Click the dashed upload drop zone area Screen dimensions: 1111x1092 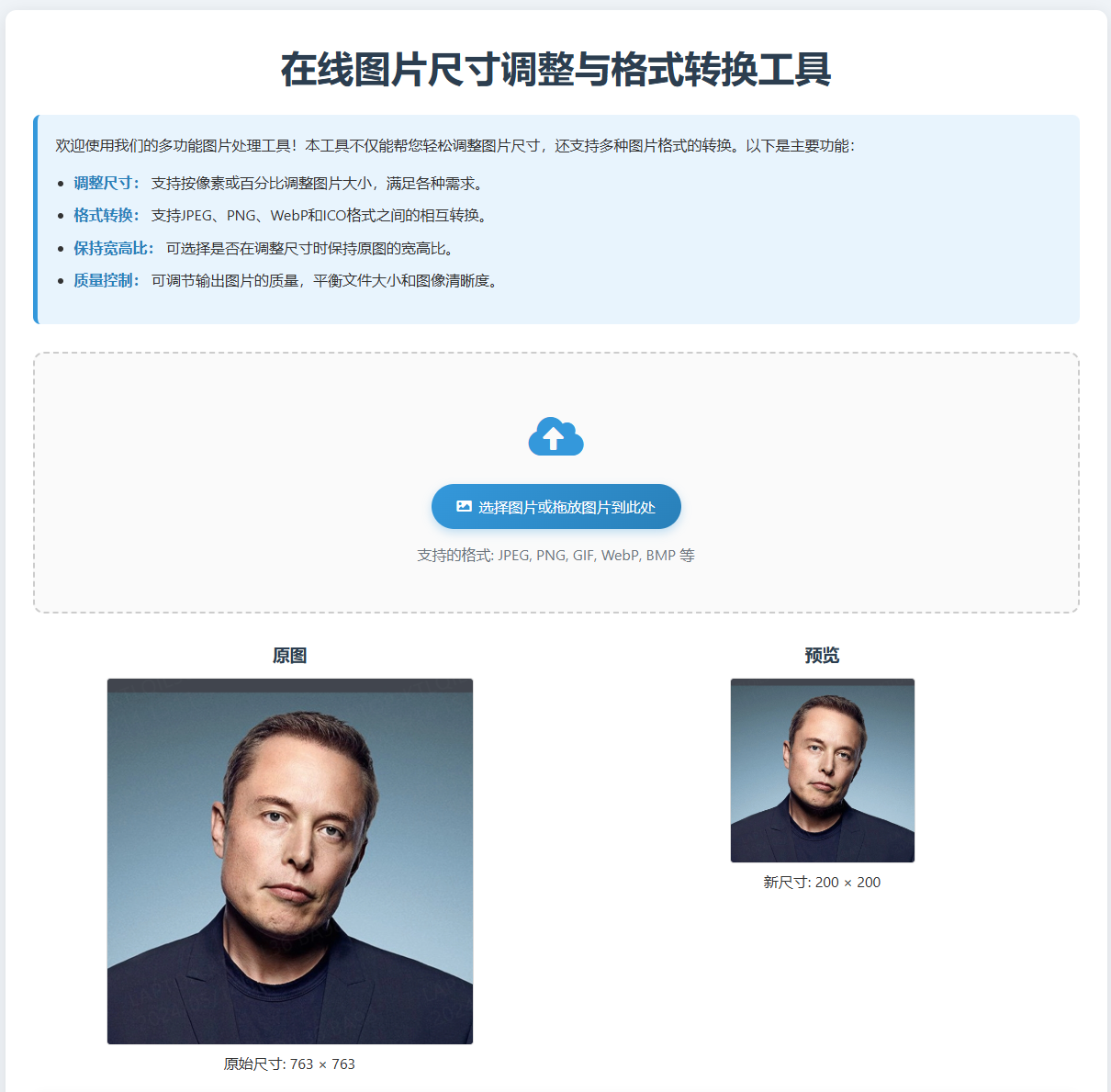point(556,482)
